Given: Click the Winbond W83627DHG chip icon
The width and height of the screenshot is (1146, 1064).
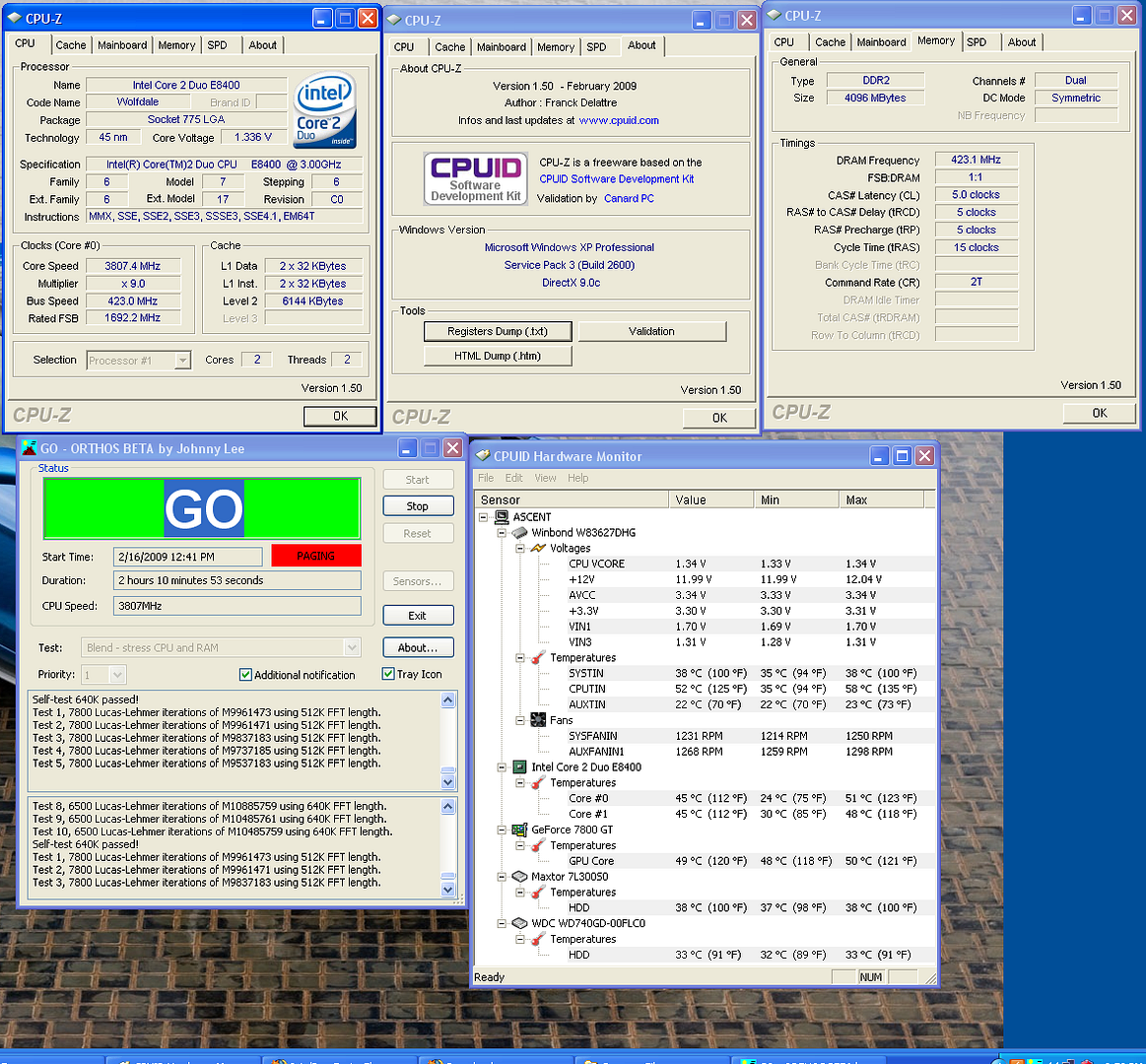Looking at the screenshot, I should (x=519, y=533).
